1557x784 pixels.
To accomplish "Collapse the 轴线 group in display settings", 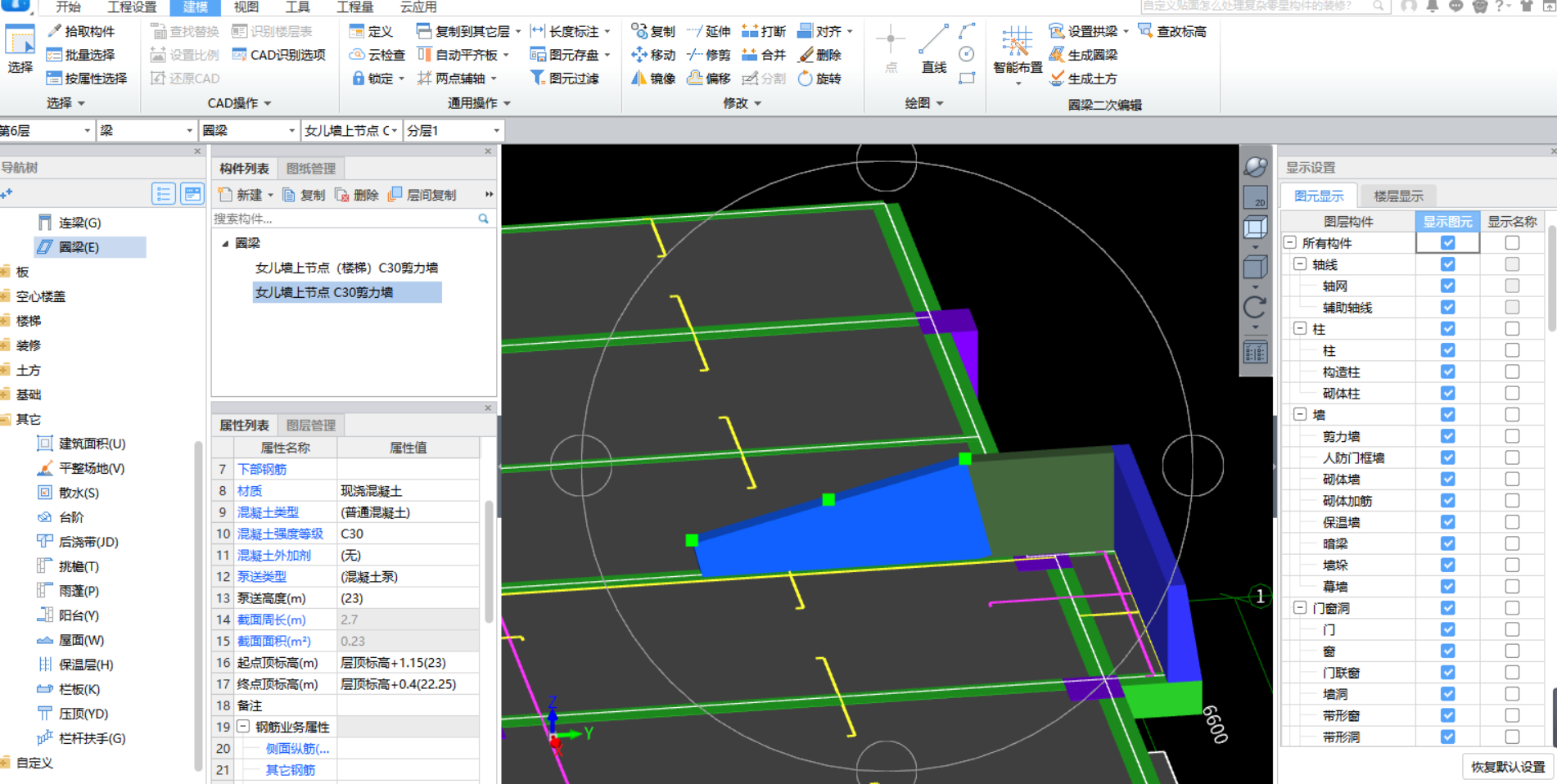I will pos(1300,264).
